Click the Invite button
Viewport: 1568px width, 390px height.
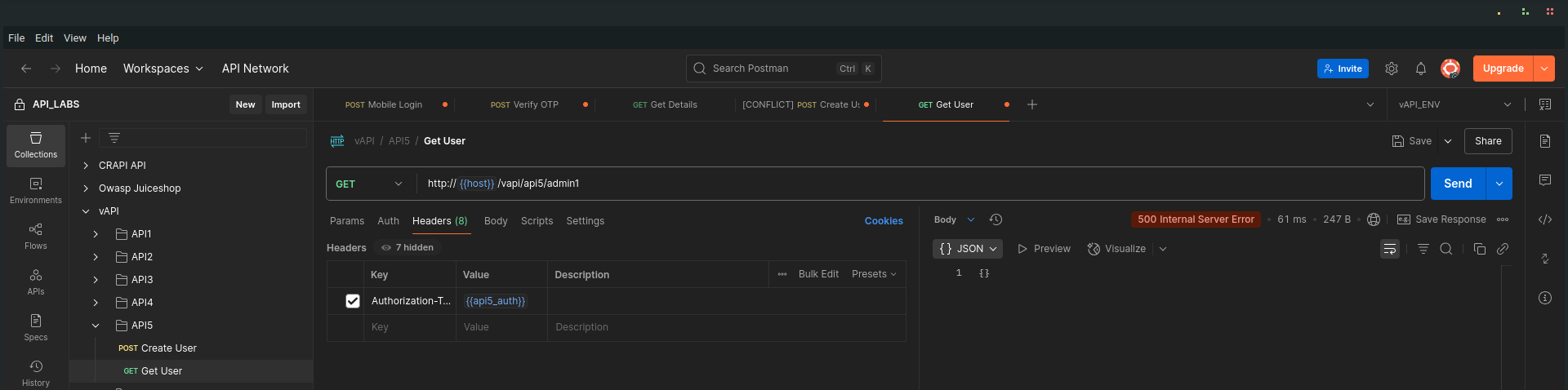click(x=1343, y=69)
